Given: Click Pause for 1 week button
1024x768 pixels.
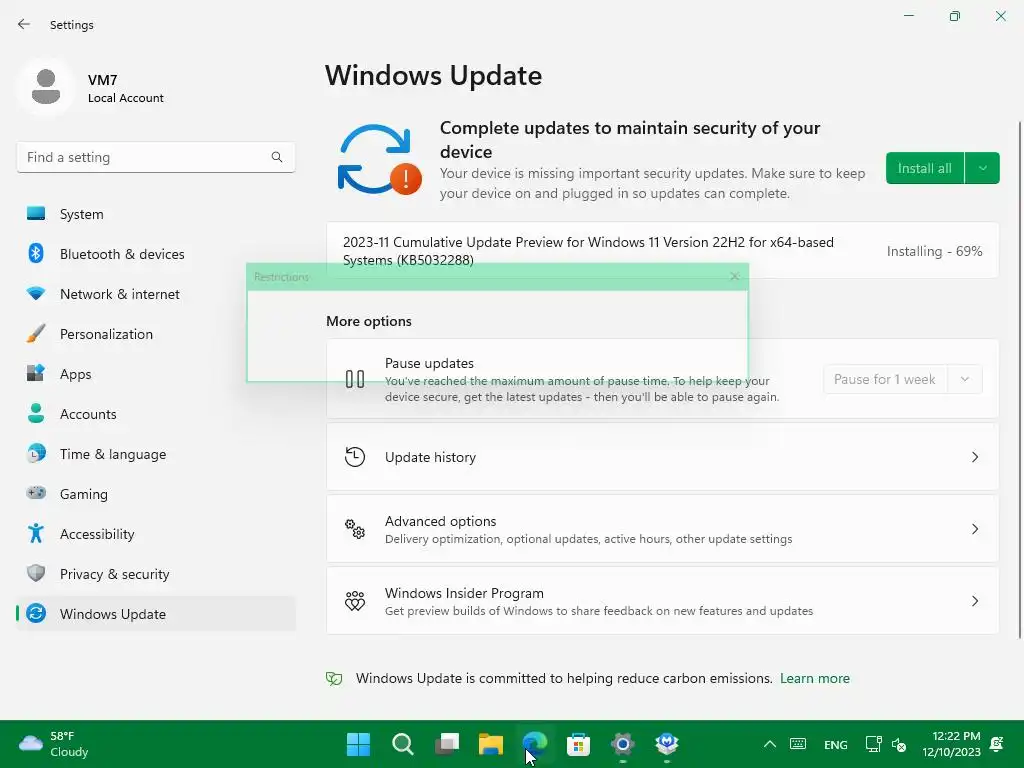Looking at the screenshot, I should pyautogui.click(x=884, y=379).
